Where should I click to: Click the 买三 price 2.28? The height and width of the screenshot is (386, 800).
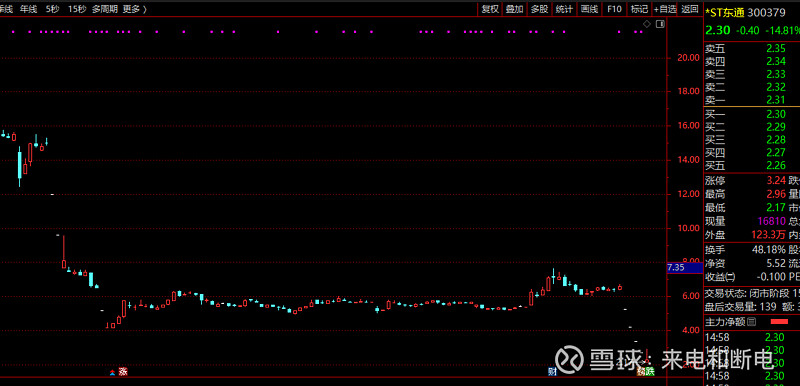point(776,140)
